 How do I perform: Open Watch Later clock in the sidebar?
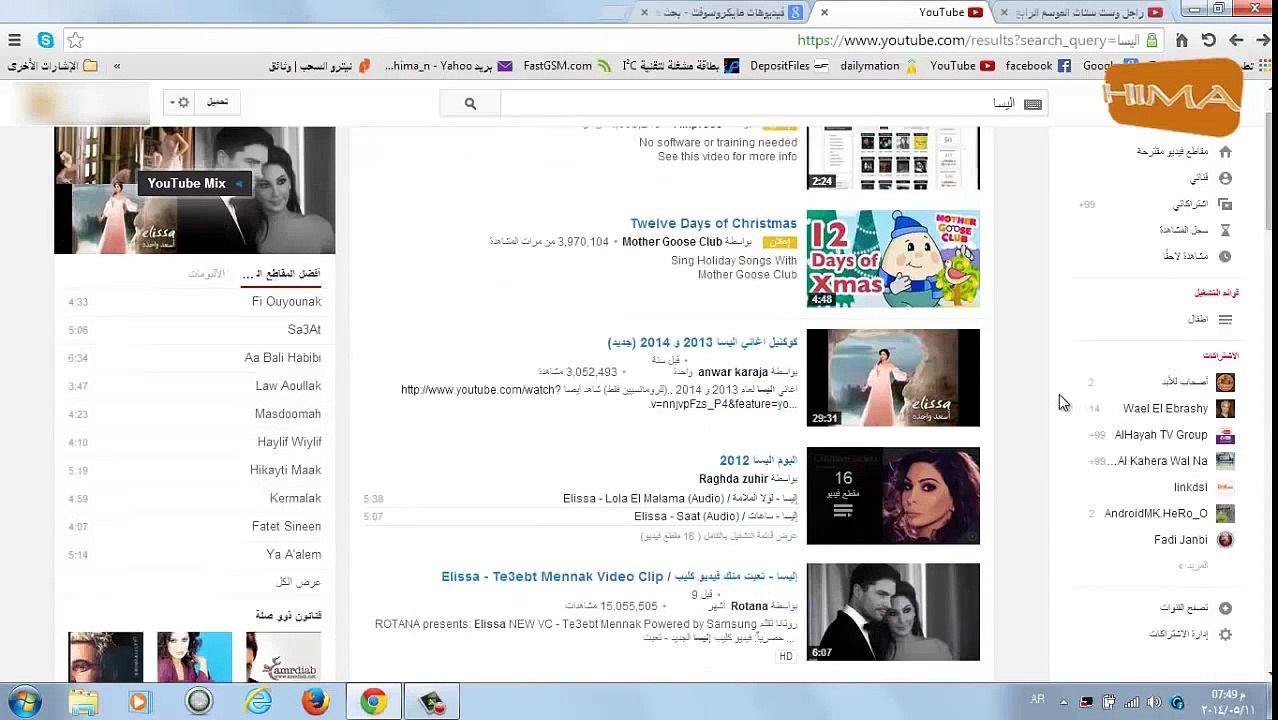(x=1225, y=256)
